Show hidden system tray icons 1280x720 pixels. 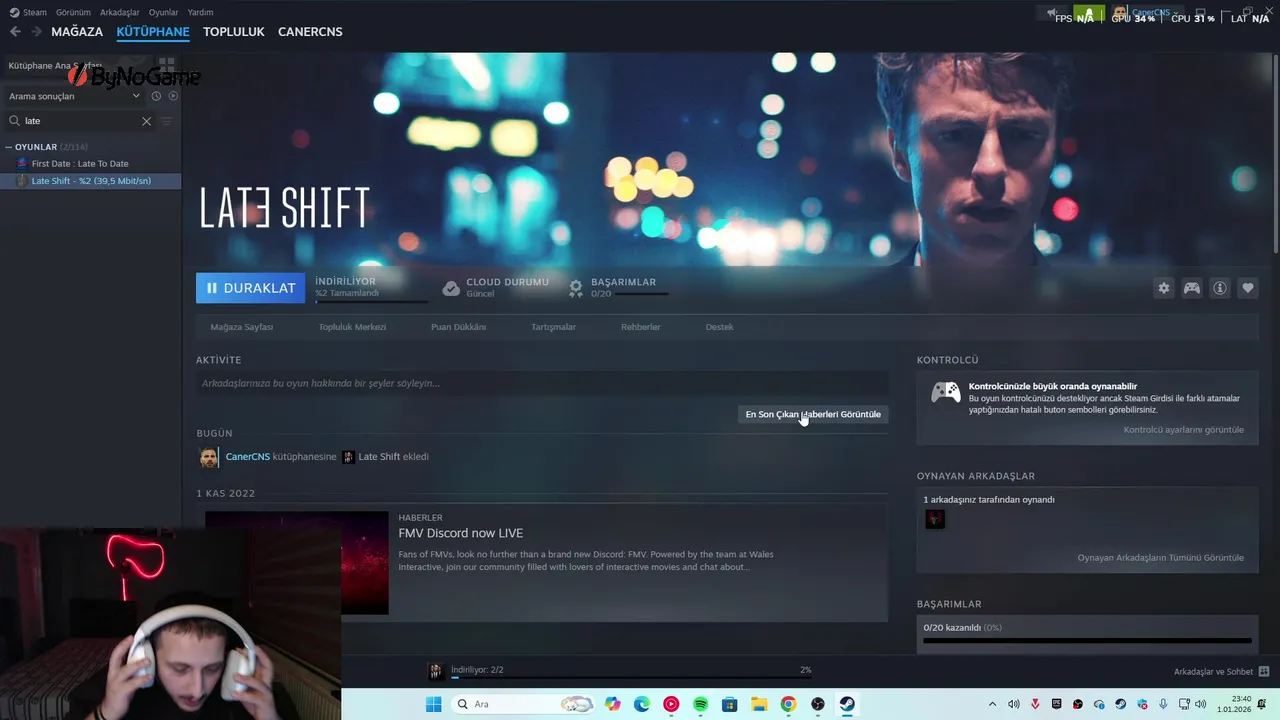pyautogui.click(x=992, y=704)
